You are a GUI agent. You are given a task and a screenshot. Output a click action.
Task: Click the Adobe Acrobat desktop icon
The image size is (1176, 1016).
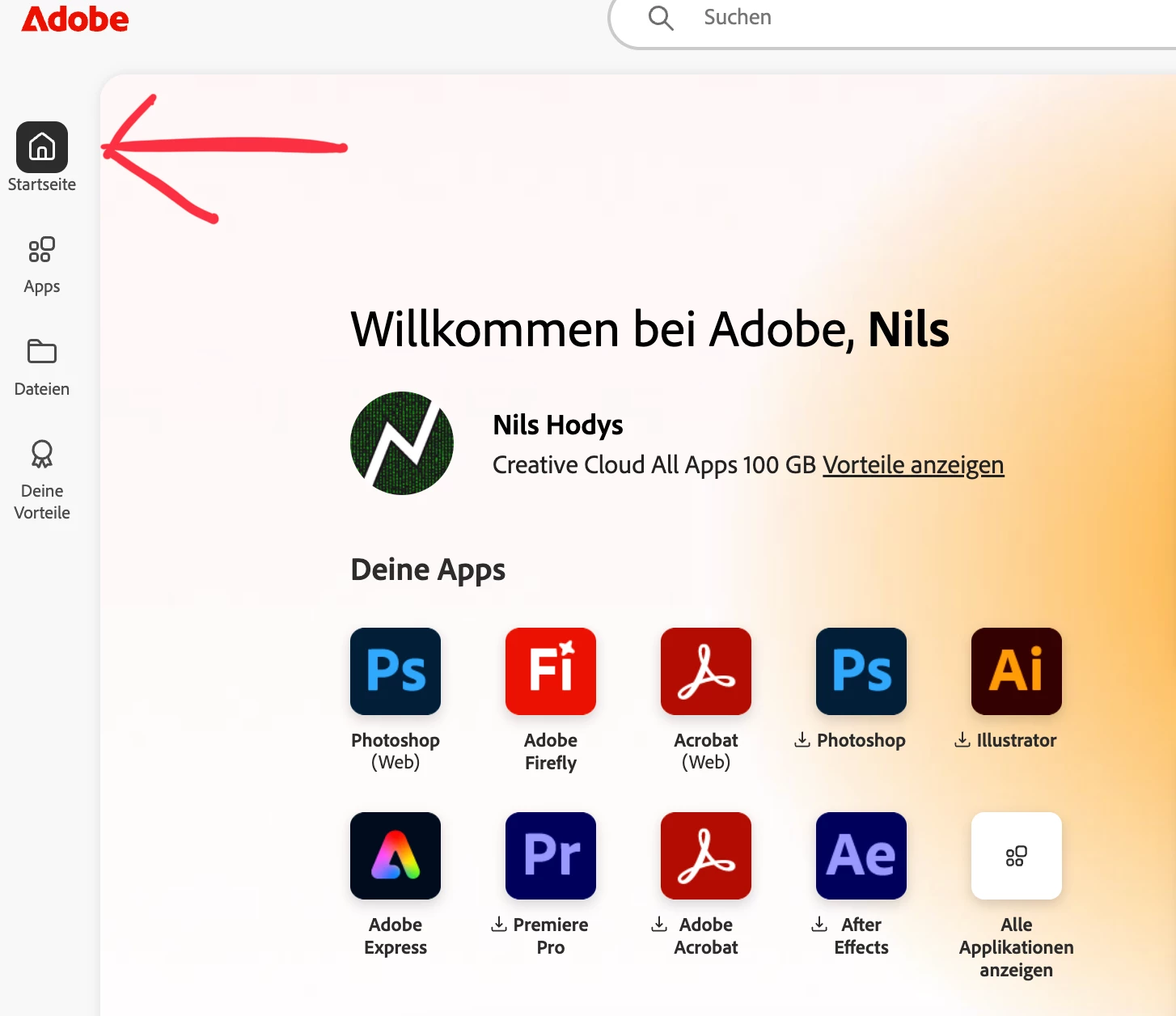pyautogui.click(x=706, y=856)
